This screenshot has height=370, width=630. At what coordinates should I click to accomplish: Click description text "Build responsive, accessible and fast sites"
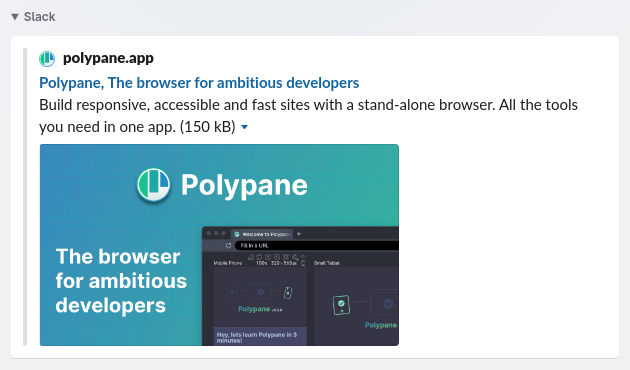[175, 105]
